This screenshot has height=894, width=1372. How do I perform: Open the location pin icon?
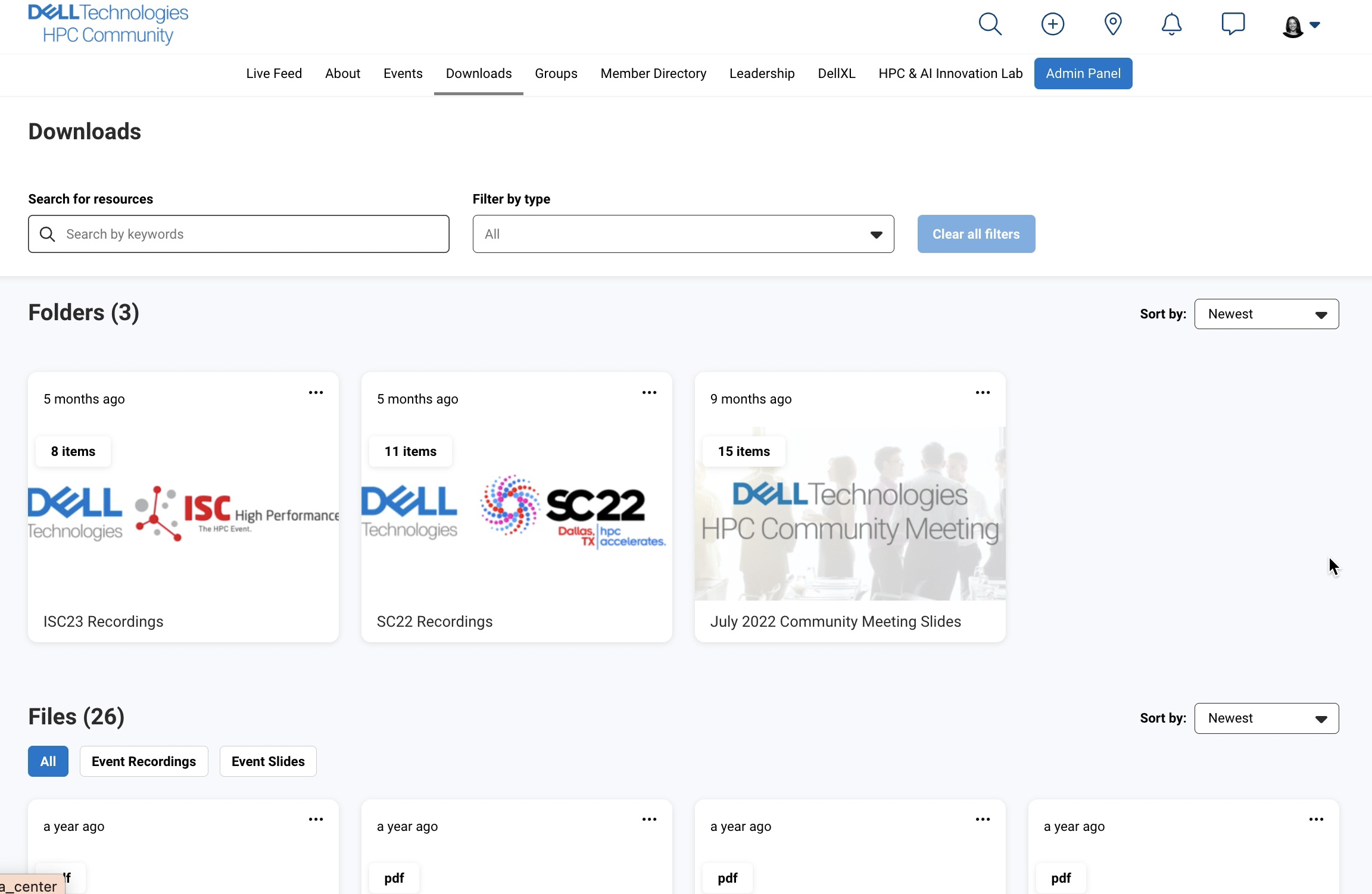coord(1112,24)
